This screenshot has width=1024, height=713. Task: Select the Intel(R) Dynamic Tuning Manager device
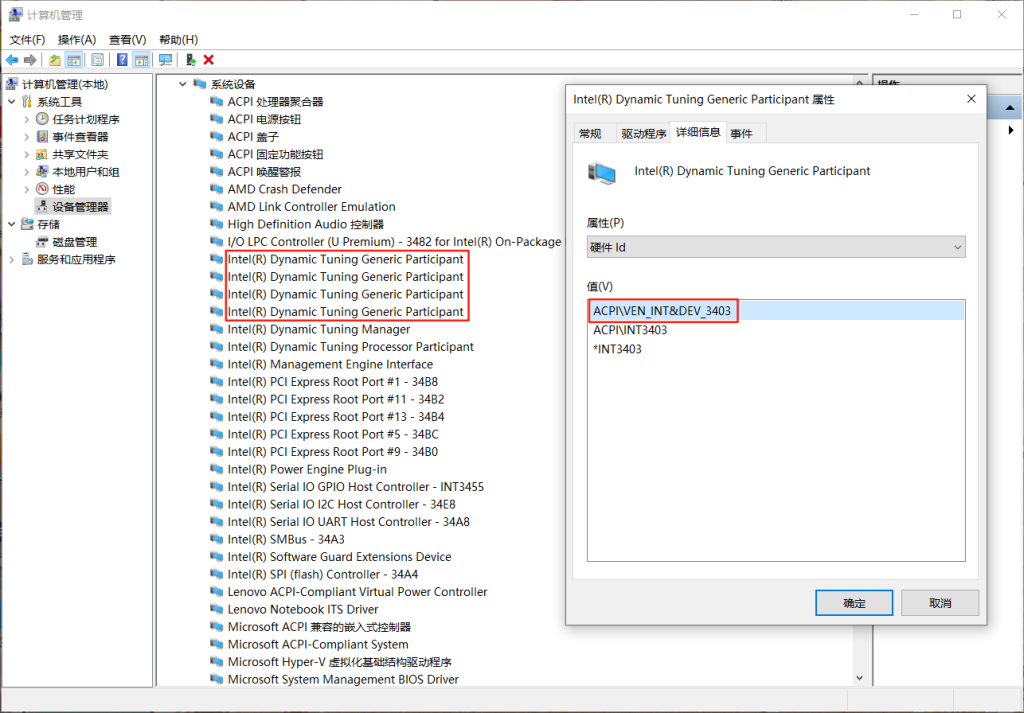pyautogui.click(x=318, y=329)
